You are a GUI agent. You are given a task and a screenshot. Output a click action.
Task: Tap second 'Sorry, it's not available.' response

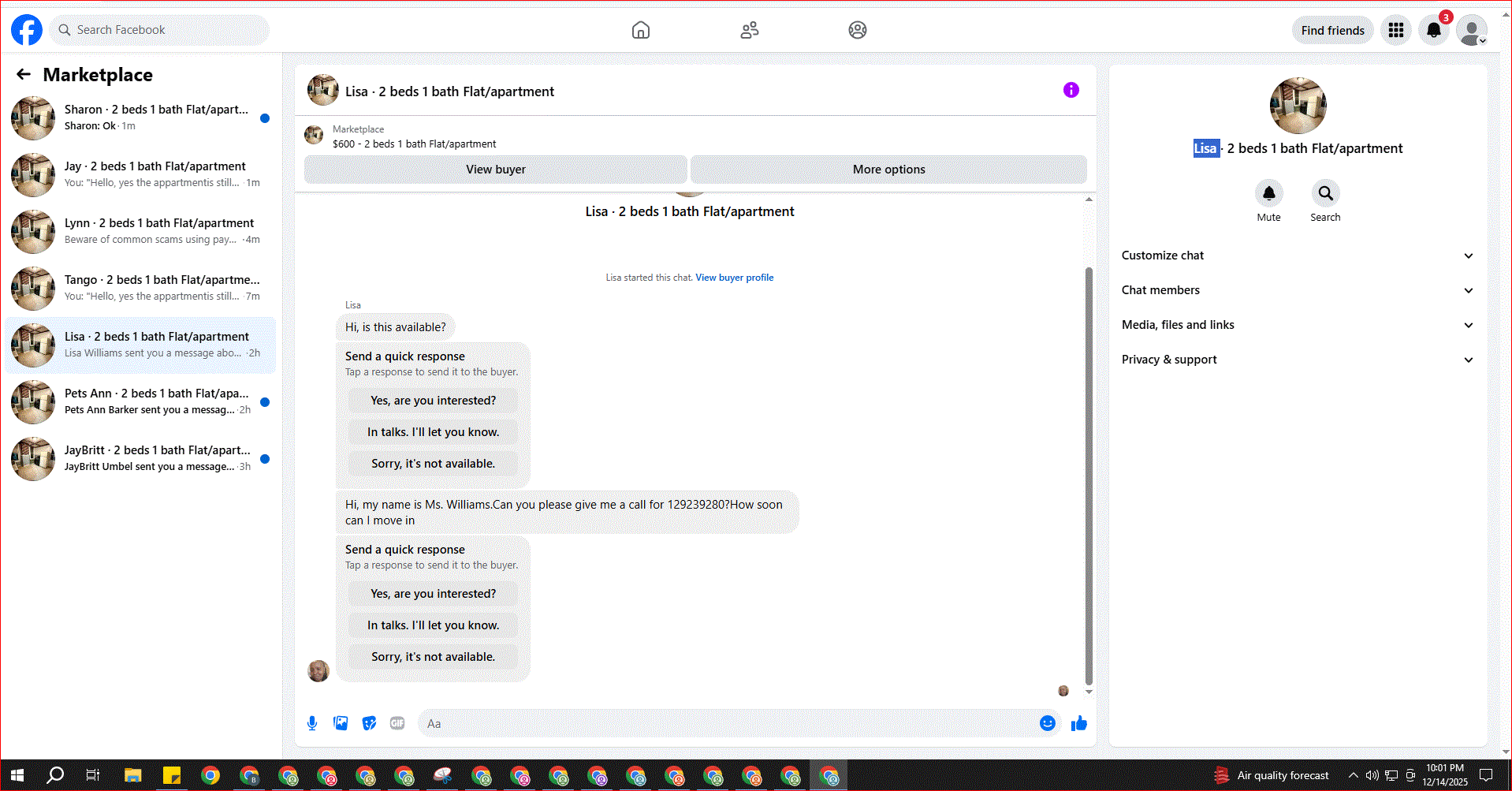434,657
